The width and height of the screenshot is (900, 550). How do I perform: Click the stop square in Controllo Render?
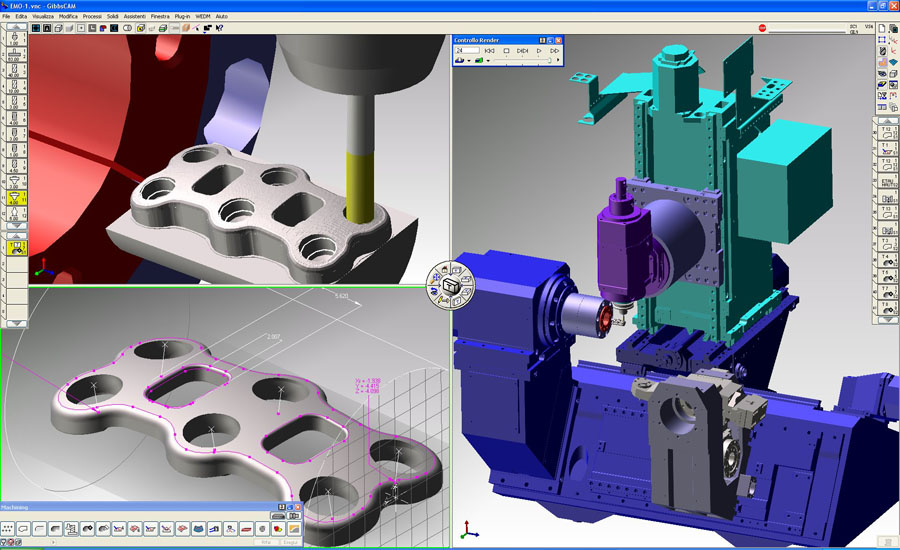[x=507, y=50]
